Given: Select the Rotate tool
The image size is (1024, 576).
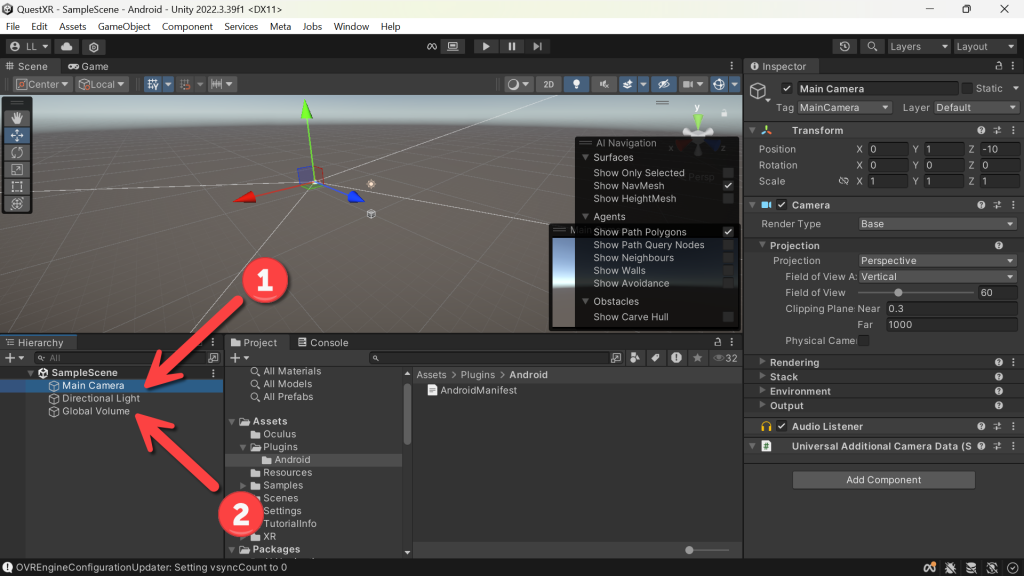Looking at the screenshot, I should pyautogui.click(x=17, y=152).
